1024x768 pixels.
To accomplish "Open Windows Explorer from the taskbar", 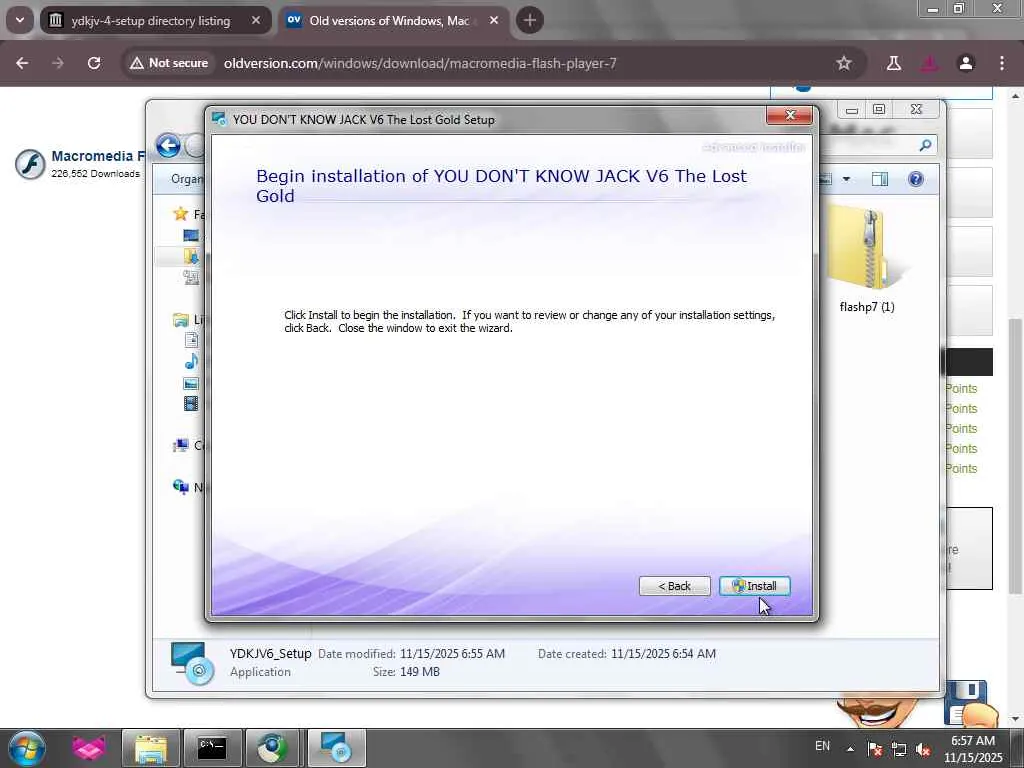I will tap(151, 748).
